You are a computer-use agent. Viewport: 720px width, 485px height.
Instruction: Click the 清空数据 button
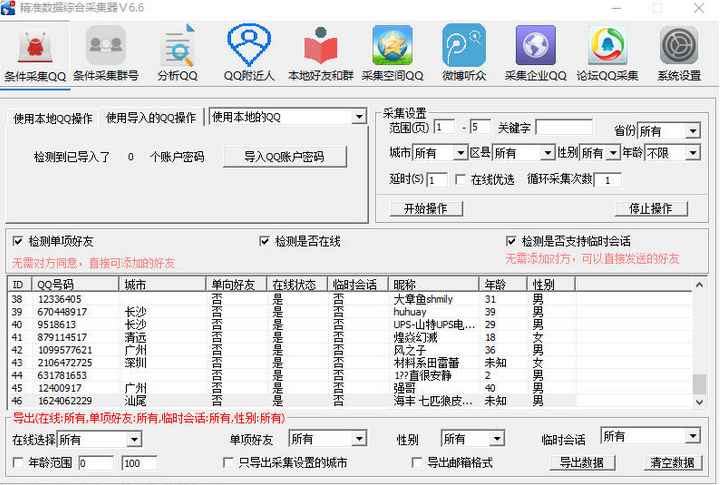point(672,462)
